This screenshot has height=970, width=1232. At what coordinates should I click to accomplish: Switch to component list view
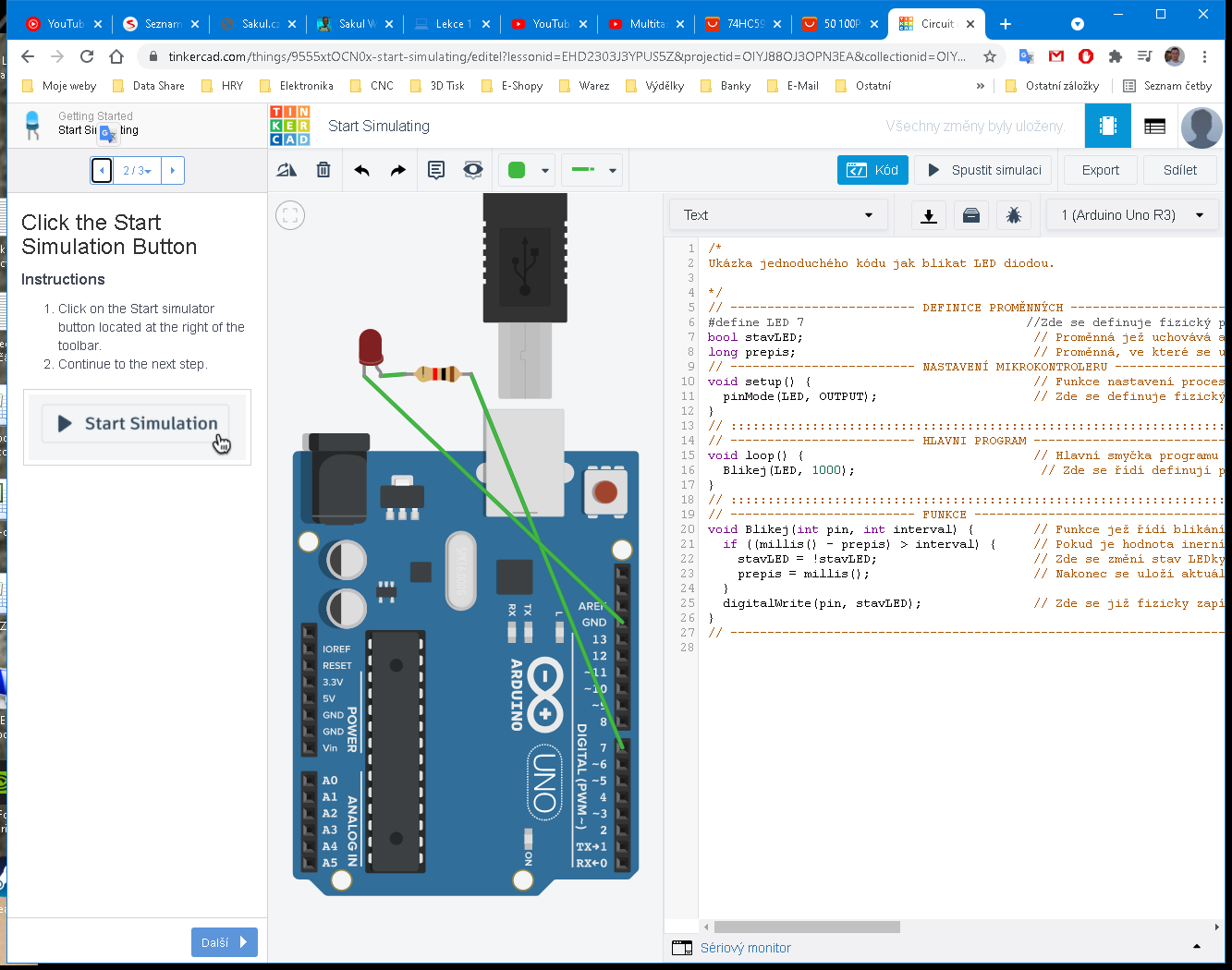pyautogui.click(x=1154, y=127)
